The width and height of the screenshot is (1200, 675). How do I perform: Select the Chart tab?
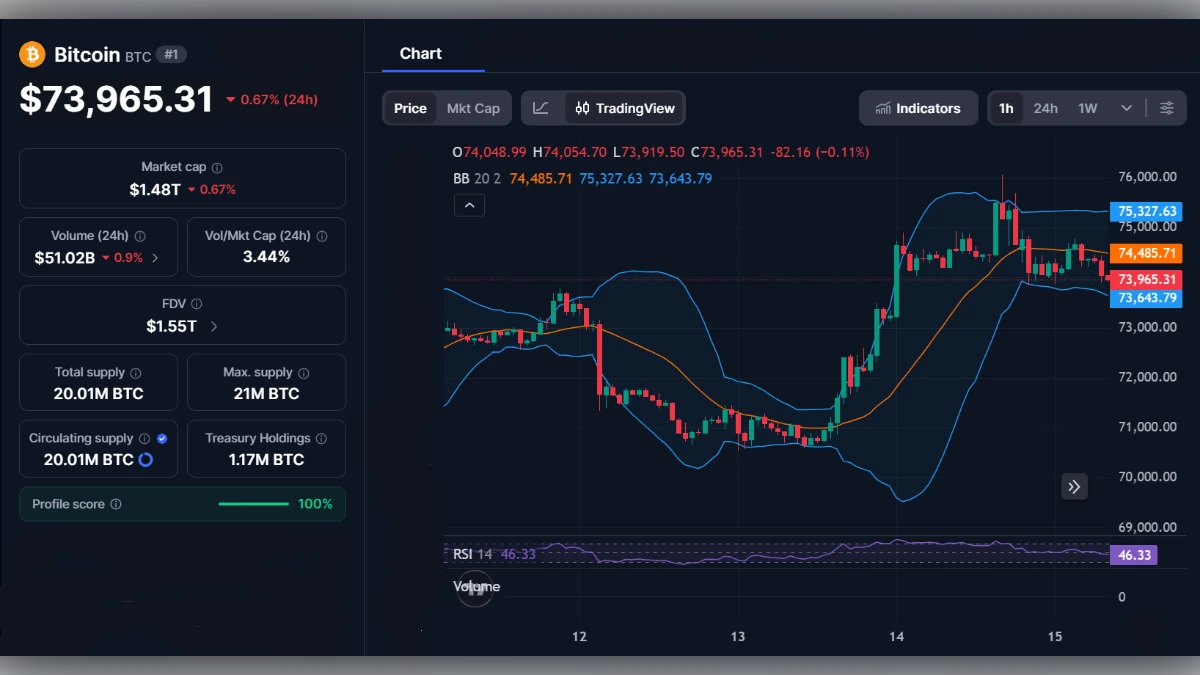[x=420, y=53]
